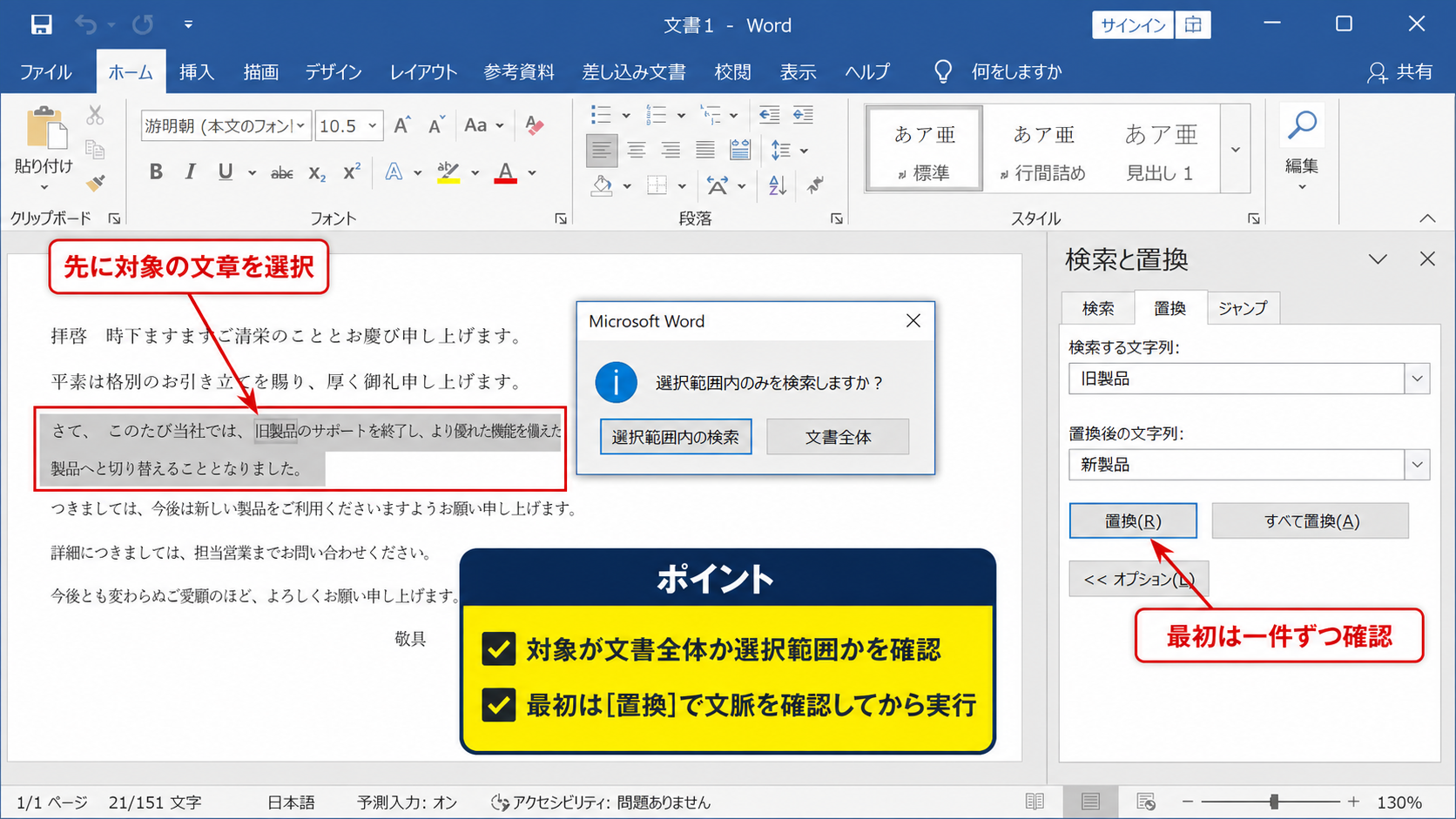Open the font name dropdown
This screenshot has height=819, width=1456.
[301, 125]
